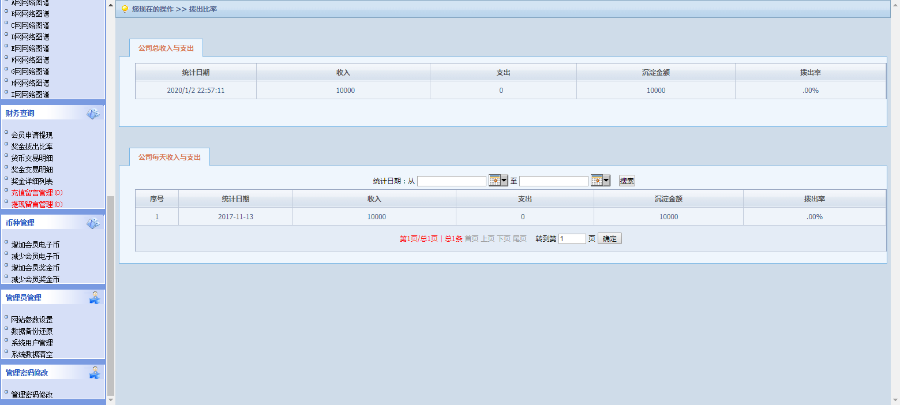Open 会员申请提现 in the sidebar
The height and width of the screenshot is (405, 900).
pyautogui.click(x=32, y=135)
